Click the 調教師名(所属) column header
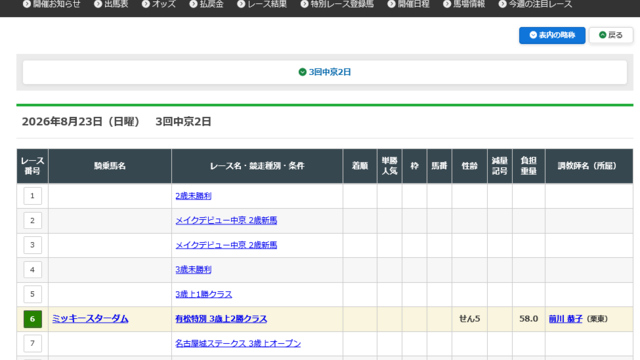Image resolution: width=640 pixels, height=360 pixels. tap(589, 166)
